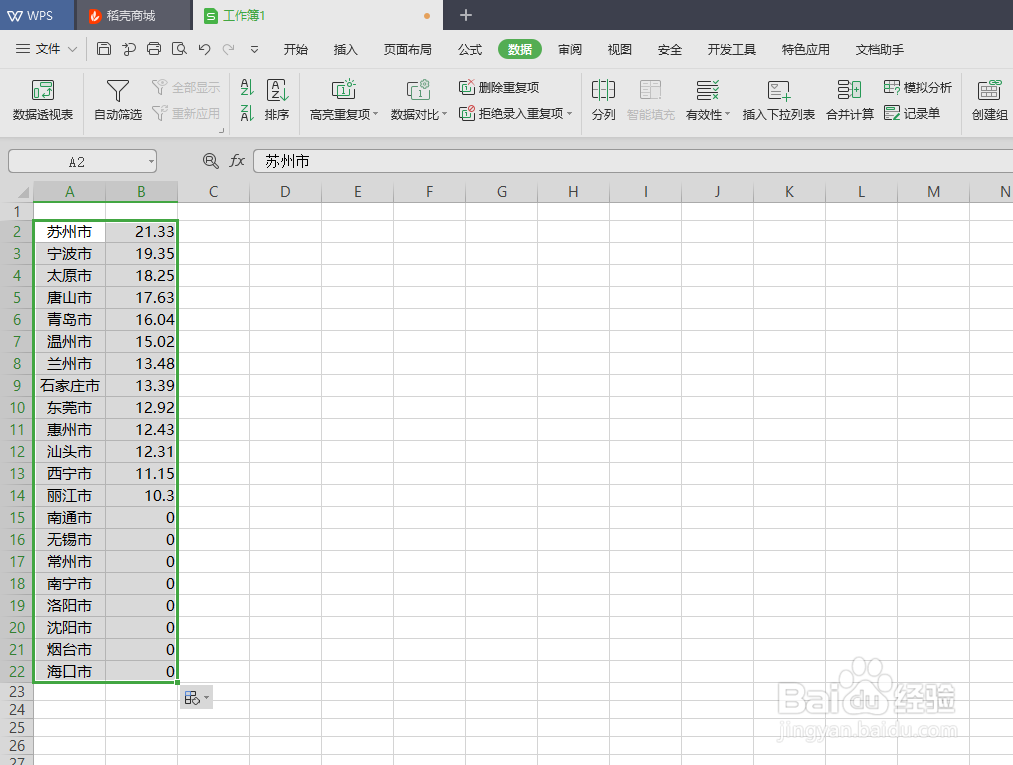Sort ascending with A-Z icon
The height and width of the screenshot is (765, 1013).
tap(247, 87)
